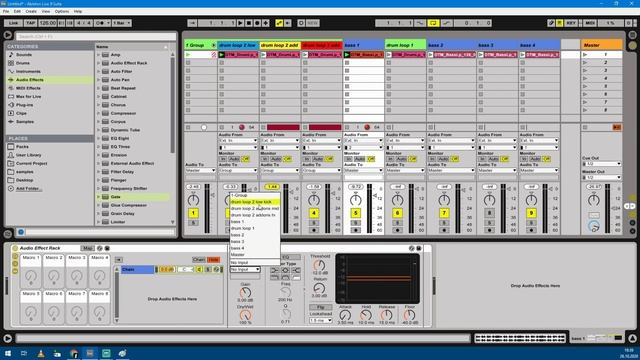The image size is (640, 360).
Task: Toggle track 9 activator on bass 4
Action: coord(531,213)
